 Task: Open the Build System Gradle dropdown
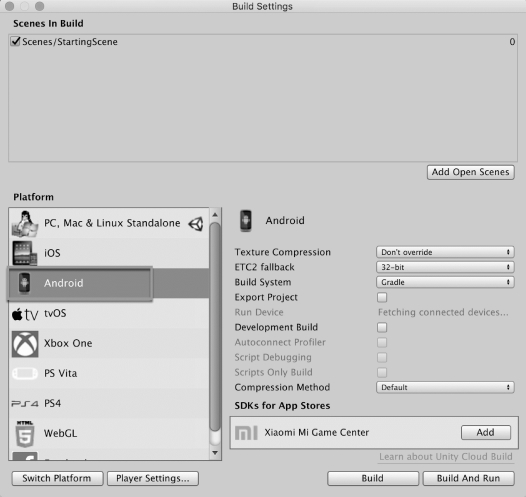pyautogui.click(x=445, y=282)
